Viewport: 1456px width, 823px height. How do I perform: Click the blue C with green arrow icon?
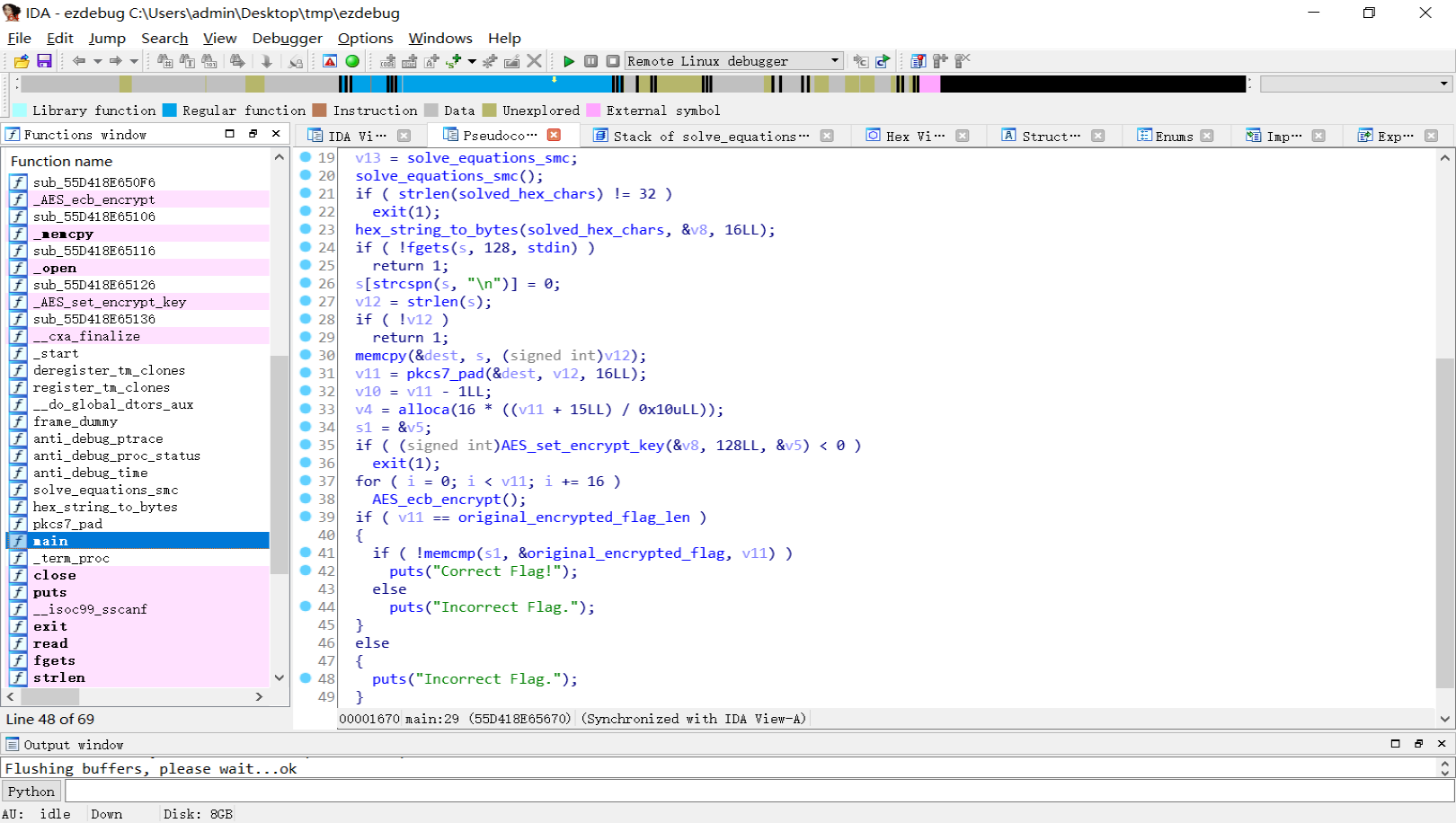[x=883, y=61]
